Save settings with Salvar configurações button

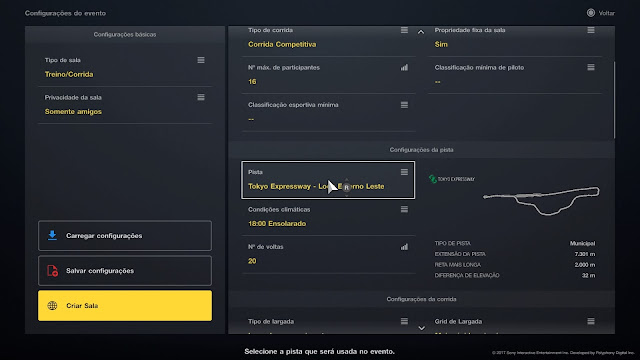point(125,271)
